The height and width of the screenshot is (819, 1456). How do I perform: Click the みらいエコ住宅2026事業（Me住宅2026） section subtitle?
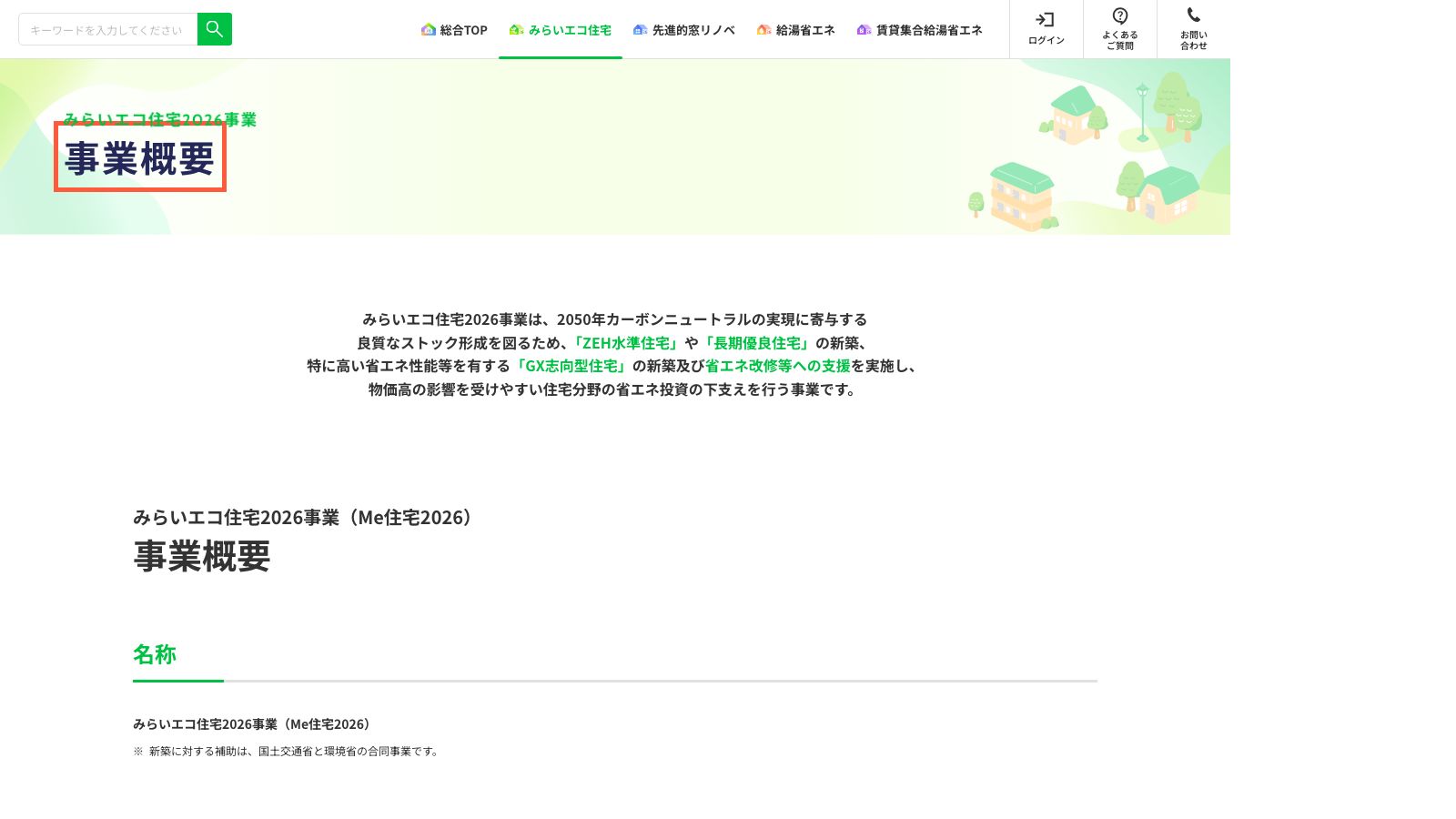[306, 517]
